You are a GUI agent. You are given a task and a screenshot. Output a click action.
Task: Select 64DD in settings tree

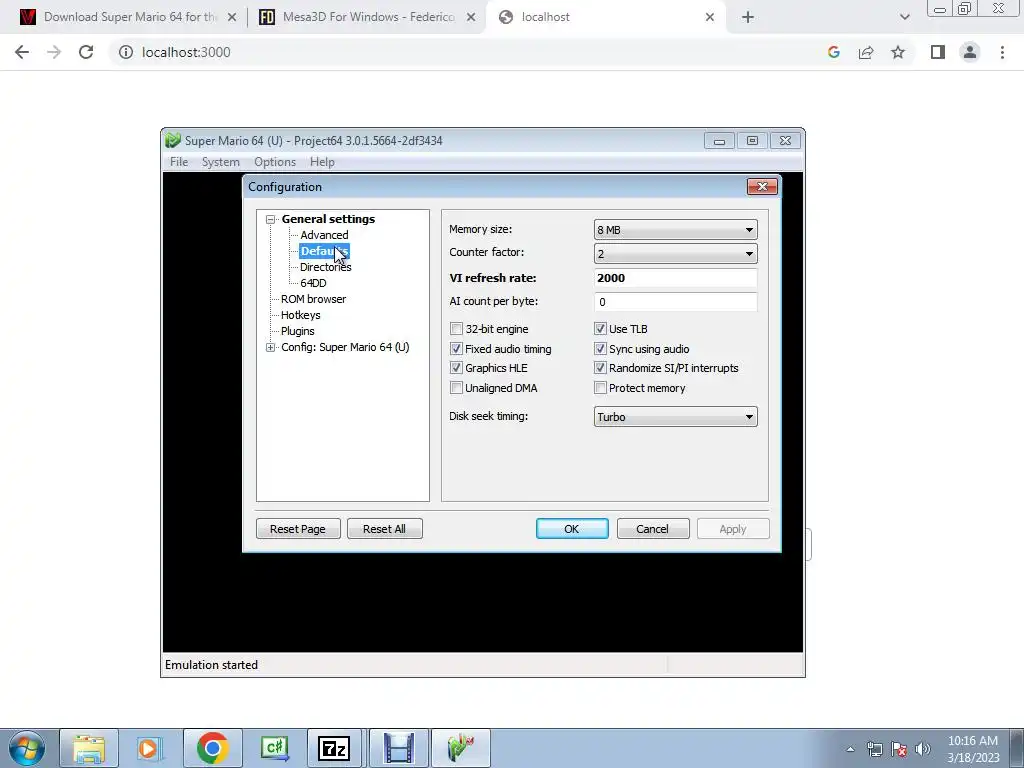[313, 283]
